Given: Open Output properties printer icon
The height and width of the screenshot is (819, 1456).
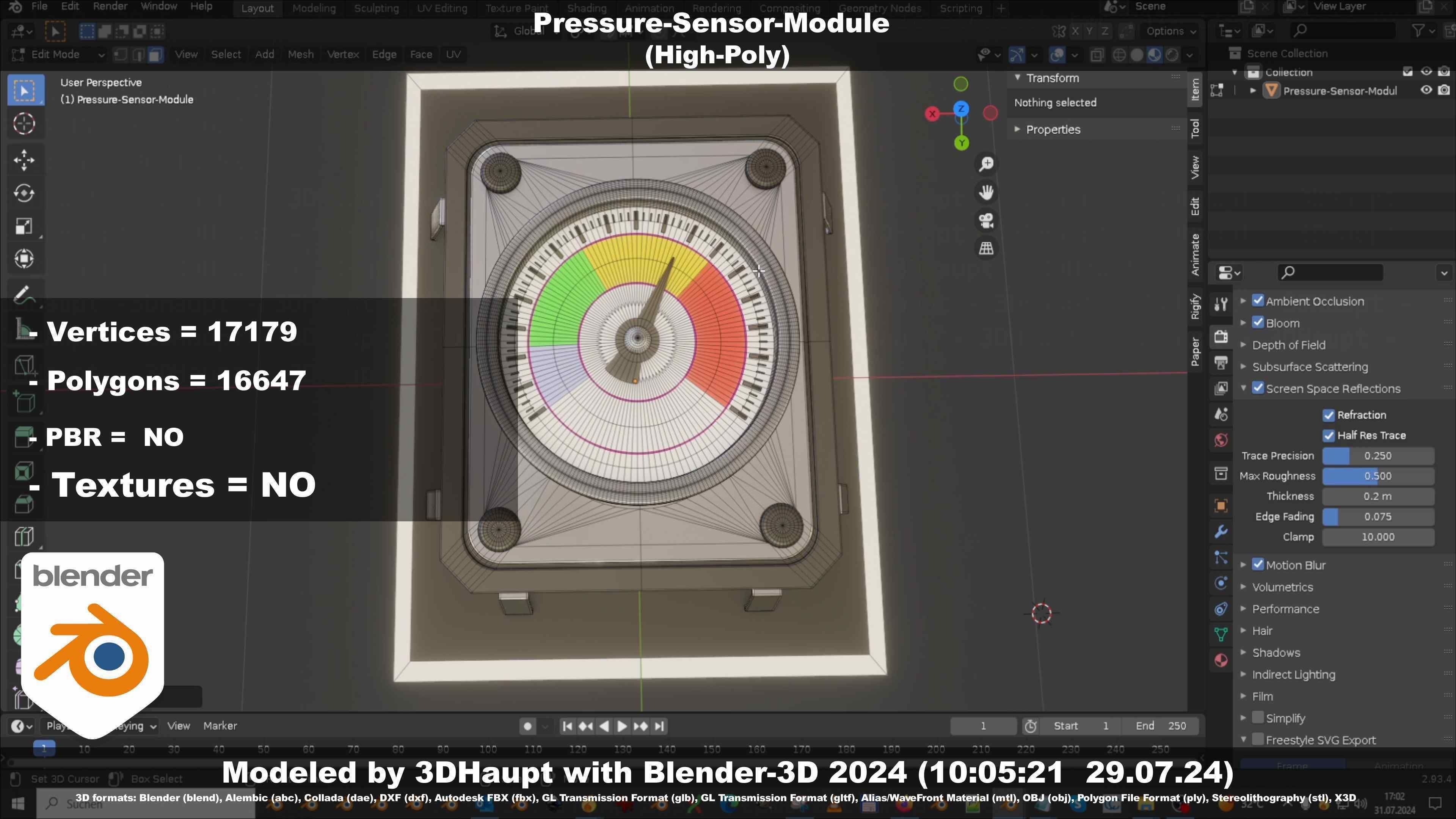Looking at the screenshot, I should click(x=1221, y=362).
